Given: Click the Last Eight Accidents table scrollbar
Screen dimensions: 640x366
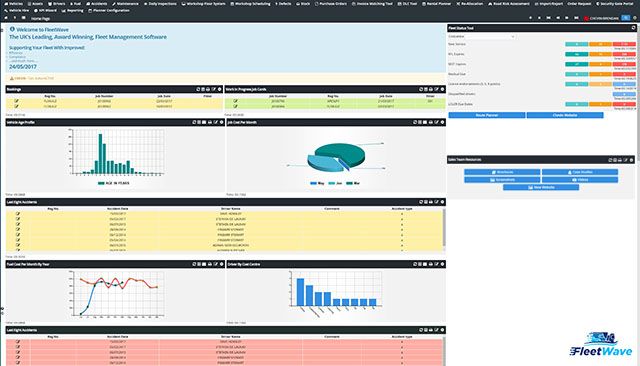Looking at the screenshot, I should coord(444,227).
